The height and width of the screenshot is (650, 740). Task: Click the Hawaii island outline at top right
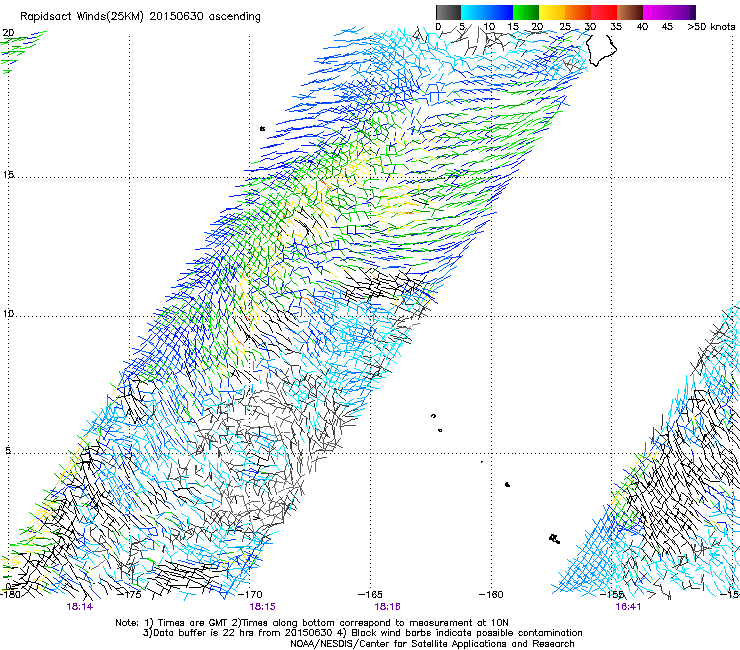tap(601, 49)
